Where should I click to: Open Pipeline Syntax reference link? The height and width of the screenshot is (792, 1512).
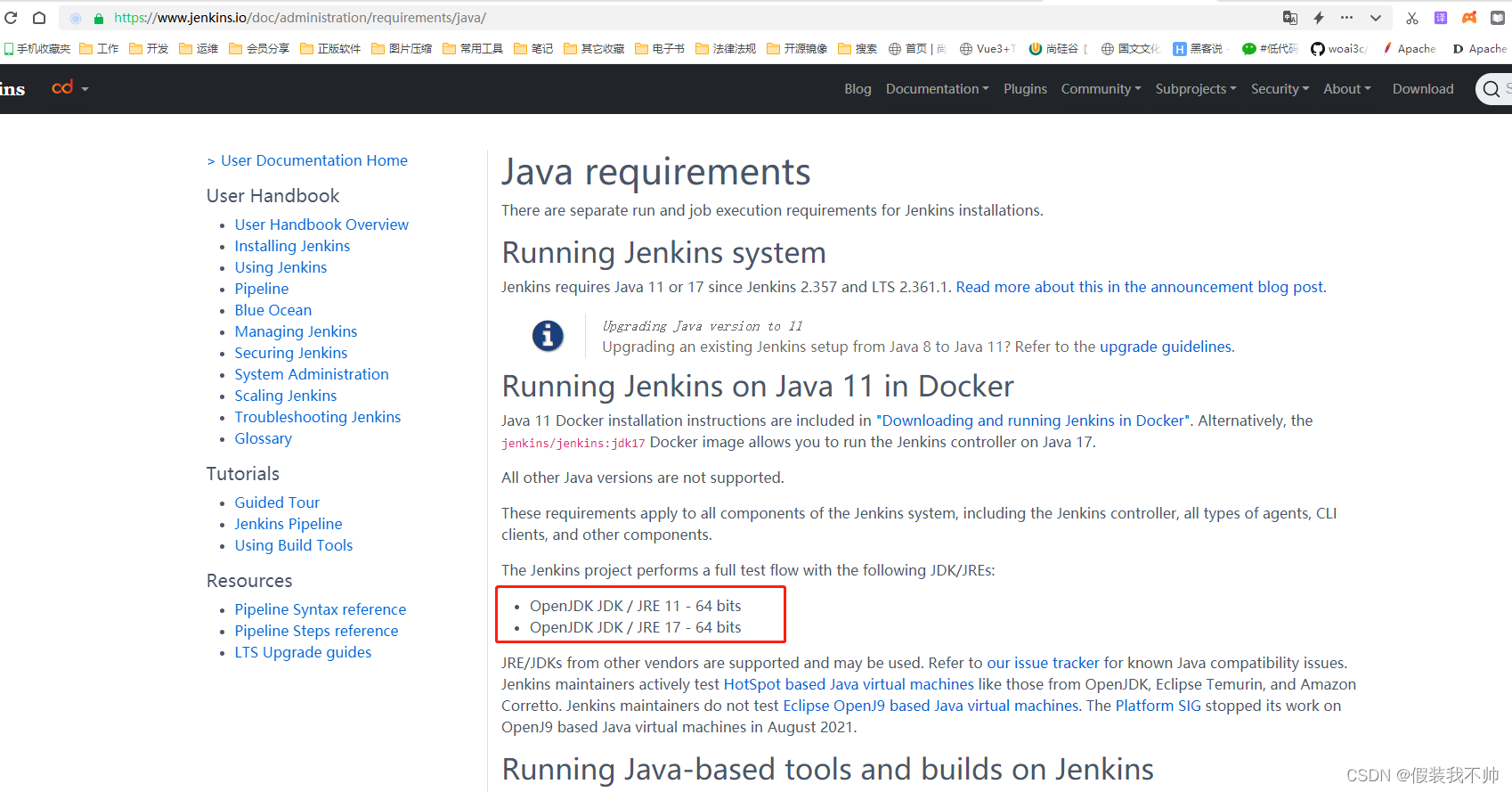[x=321, y=609]
